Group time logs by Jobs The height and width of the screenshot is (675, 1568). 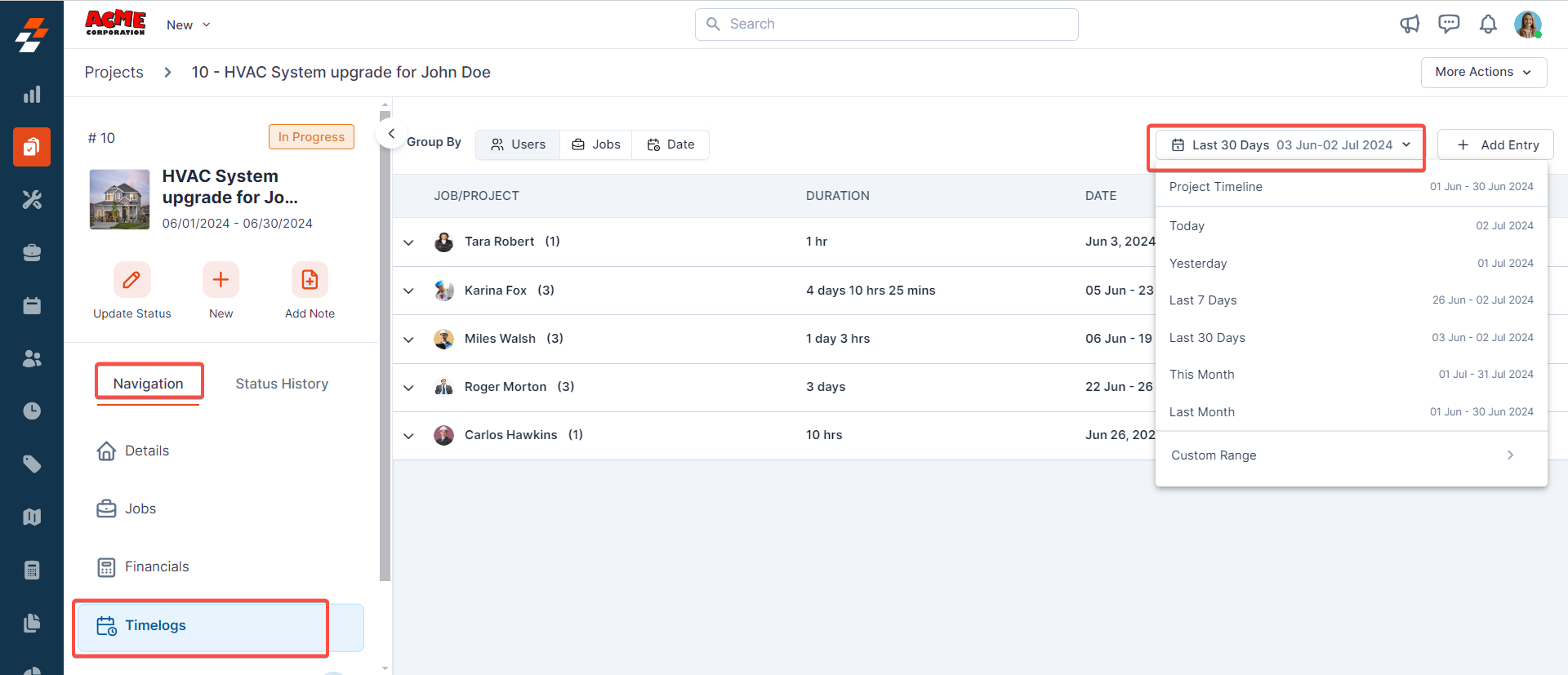point(596,144)
